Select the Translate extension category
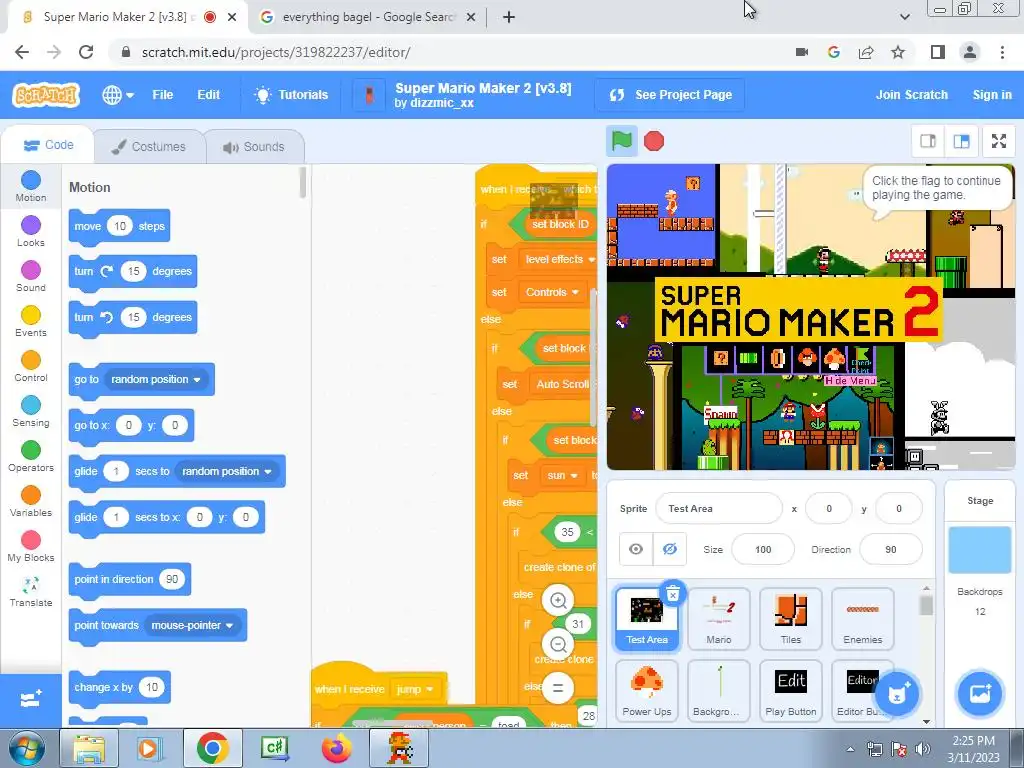The height and width of the screenshot is (768, 1024). 31,592
